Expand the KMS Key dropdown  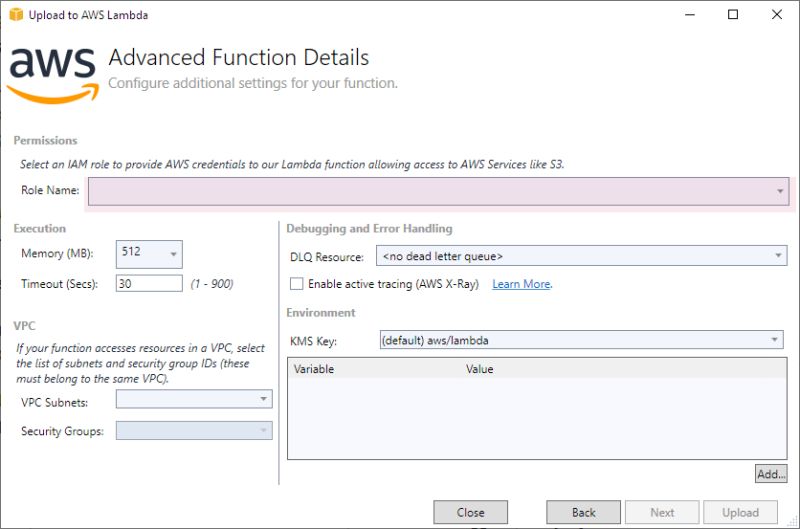(x=581, y=340)
